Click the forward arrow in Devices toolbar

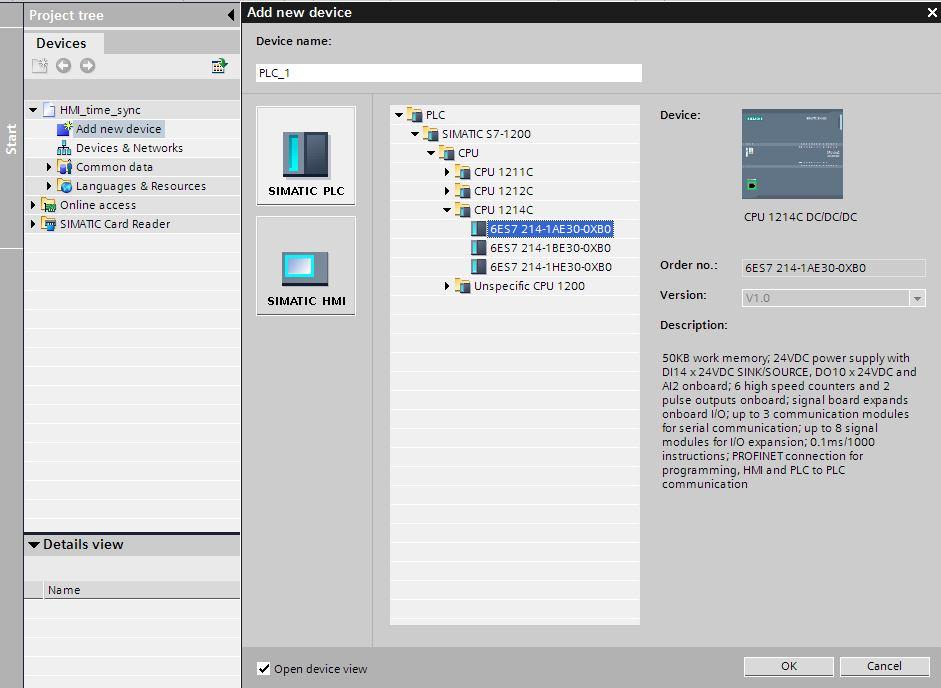tap(88, 65)
